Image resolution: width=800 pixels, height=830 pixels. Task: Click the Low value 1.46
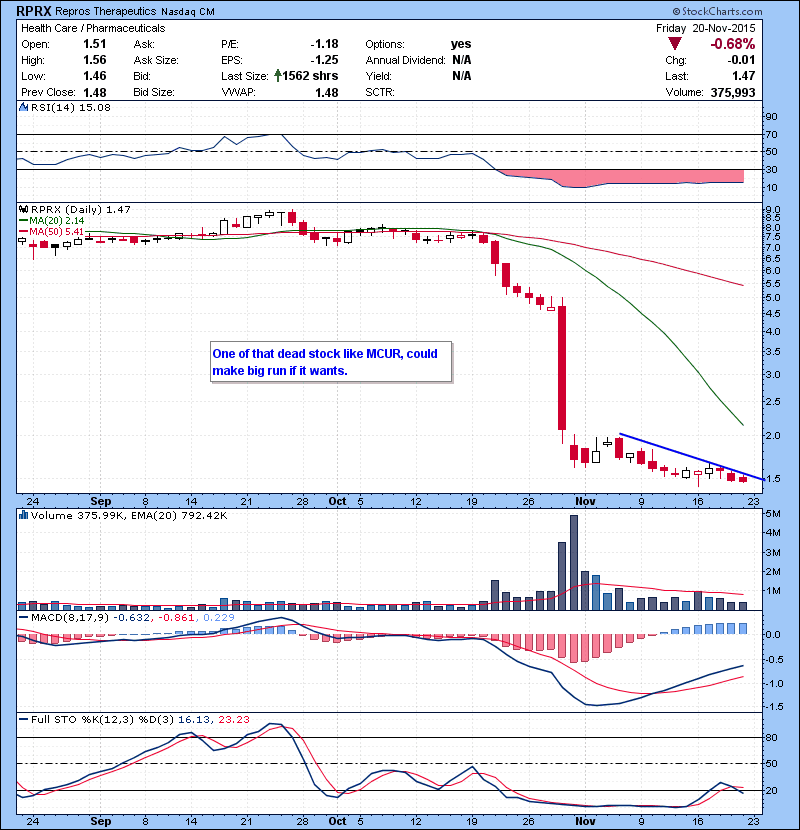click(x=95, y=76)
